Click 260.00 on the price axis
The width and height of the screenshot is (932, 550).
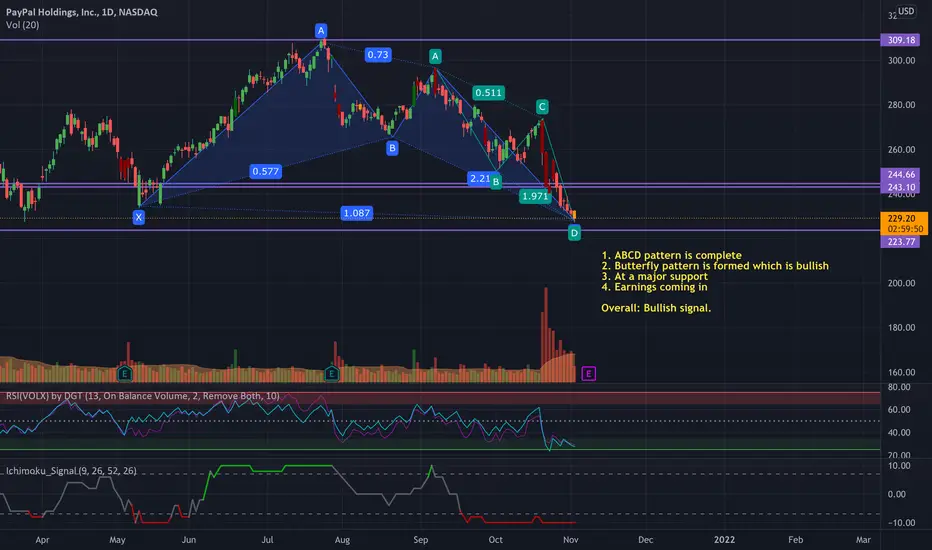902,150
